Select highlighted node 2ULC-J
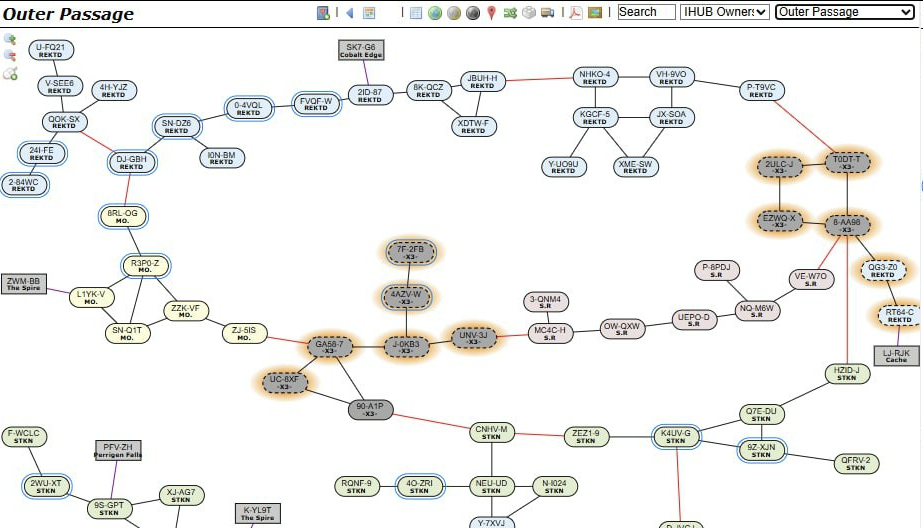This screenshot has height=528, width=923. coord(779,167)
